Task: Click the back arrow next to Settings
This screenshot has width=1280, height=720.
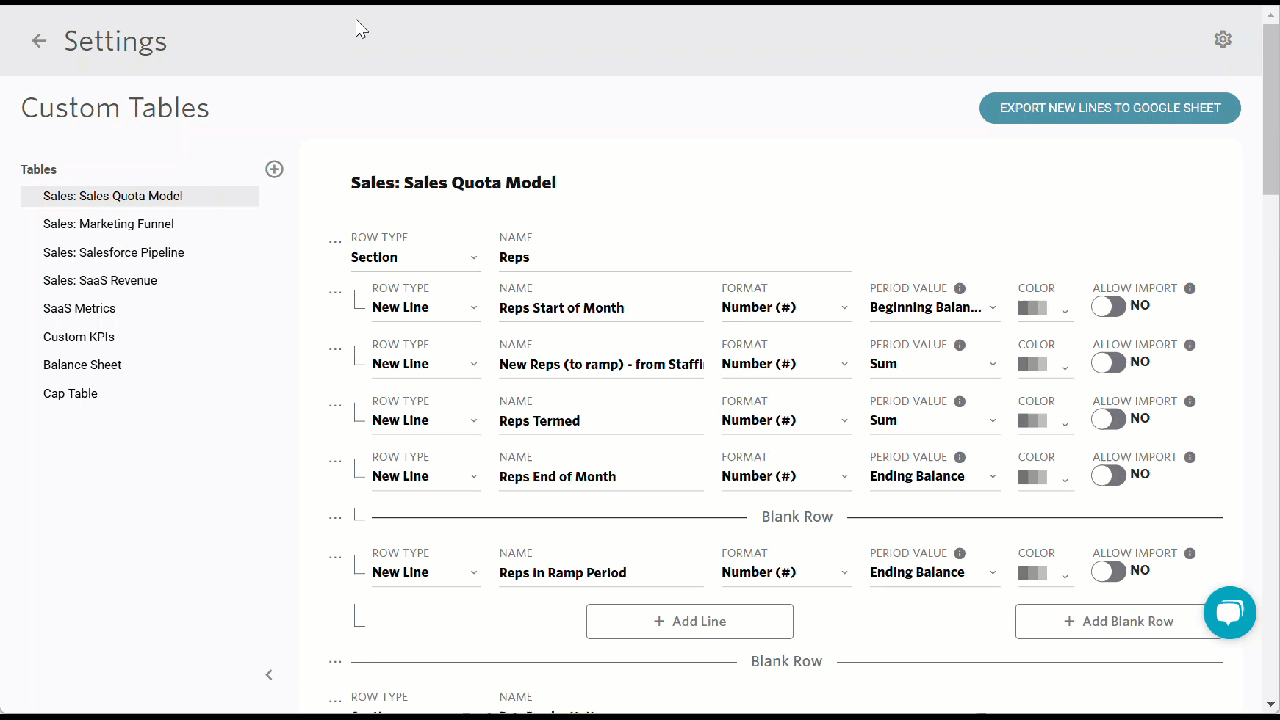Action: (x=39, y=41)
